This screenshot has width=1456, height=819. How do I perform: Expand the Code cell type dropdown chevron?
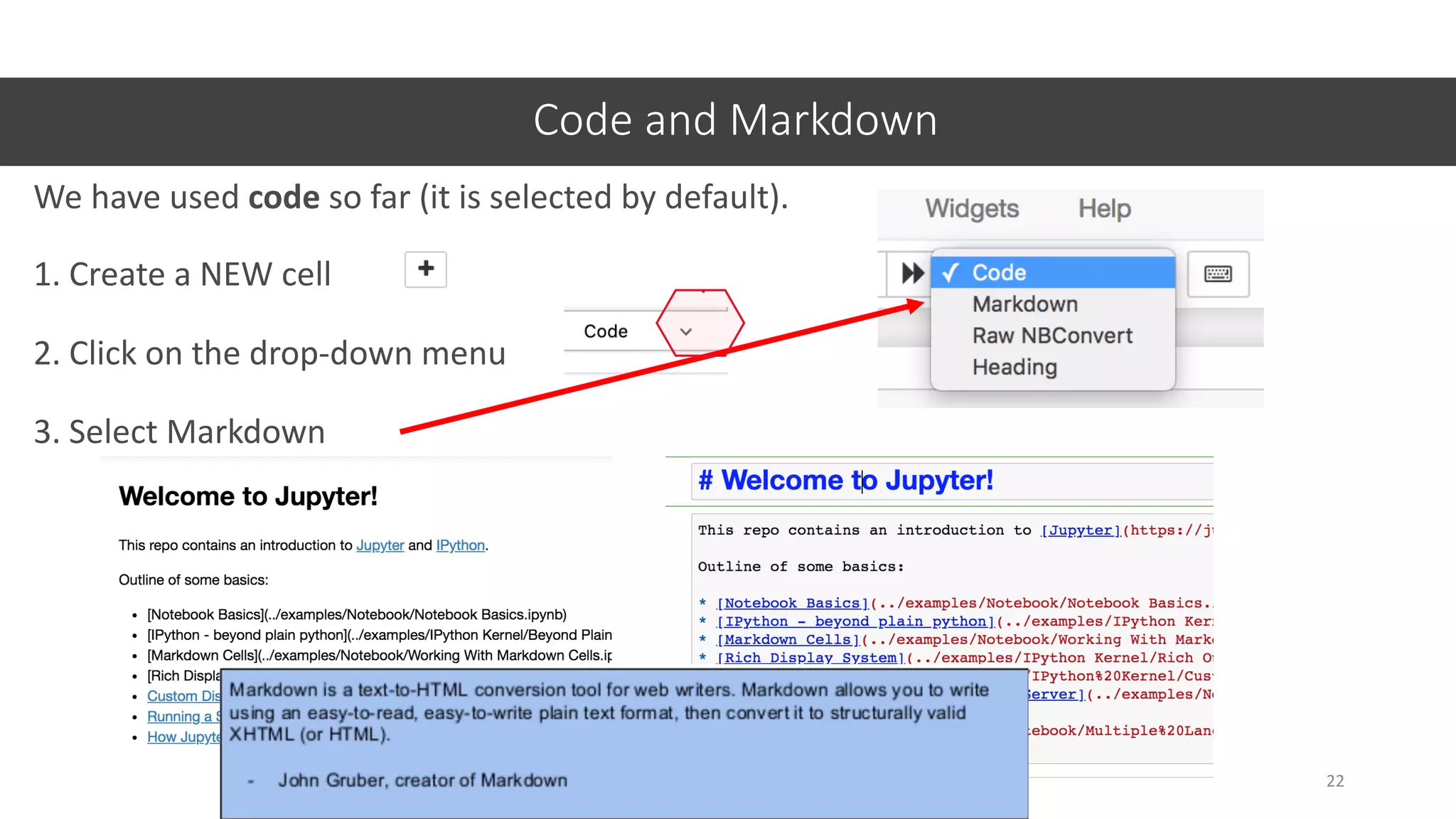click(686, 331)
